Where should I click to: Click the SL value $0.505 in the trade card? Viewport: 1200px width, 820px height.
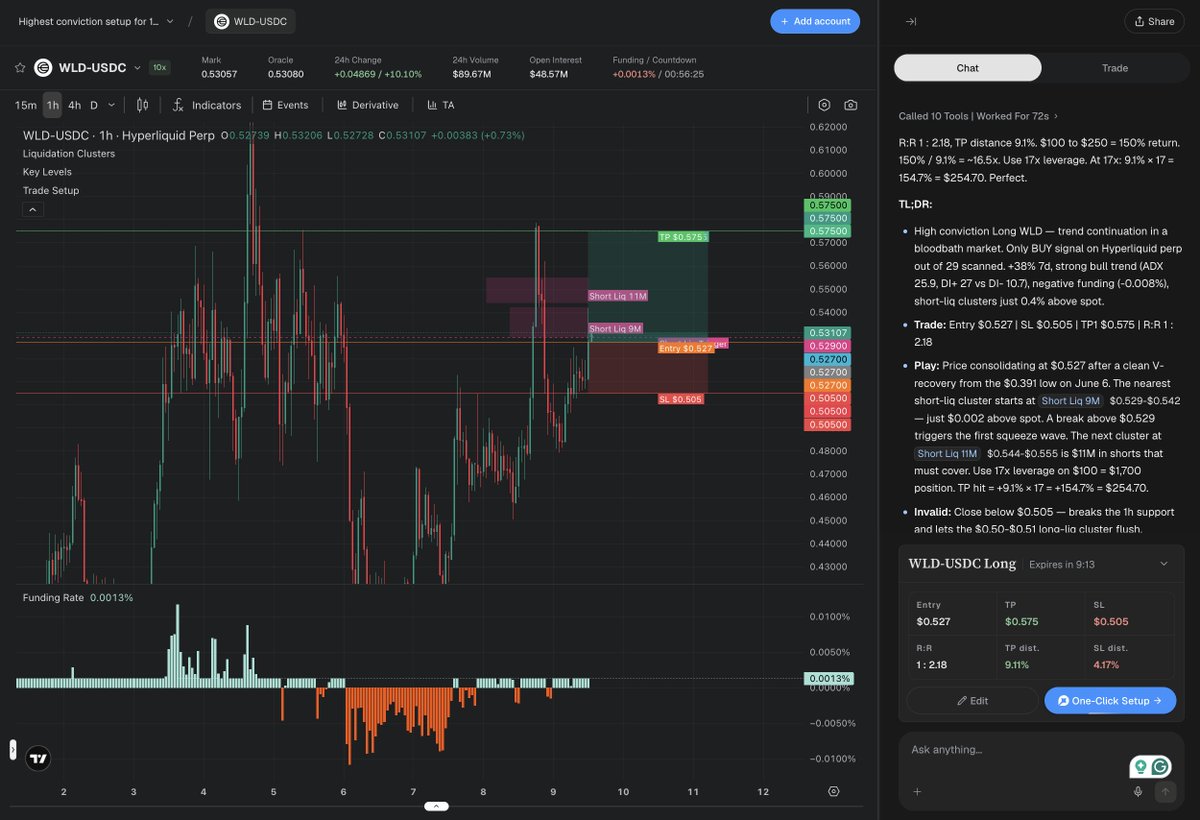tap(1110, 621)
